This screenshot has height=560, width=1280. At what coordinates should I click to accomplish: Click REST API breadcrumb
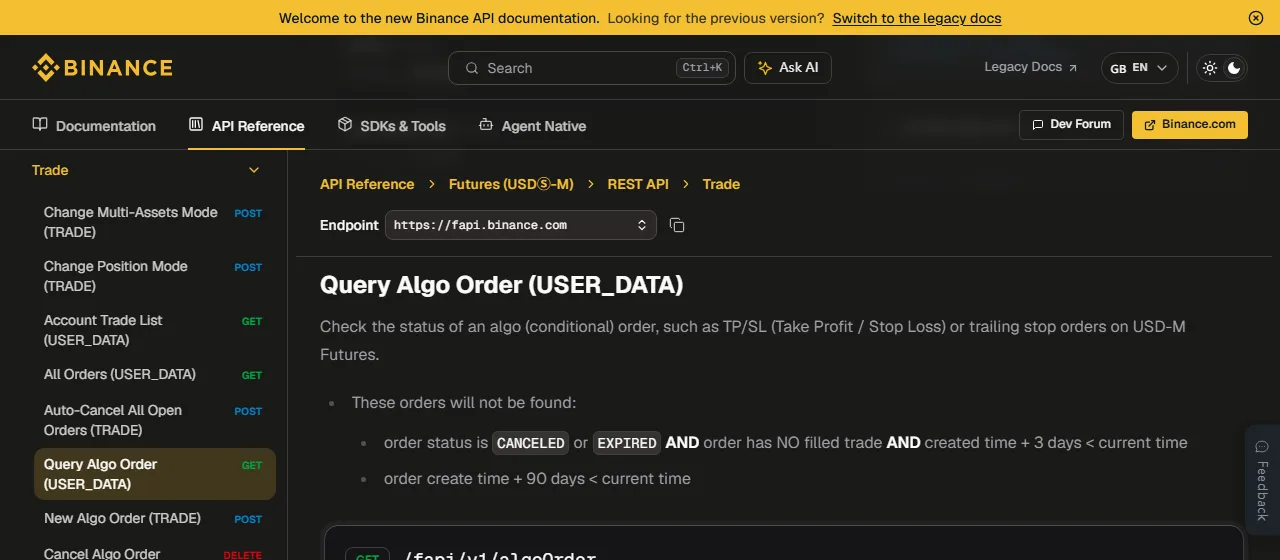pos(638,184)
